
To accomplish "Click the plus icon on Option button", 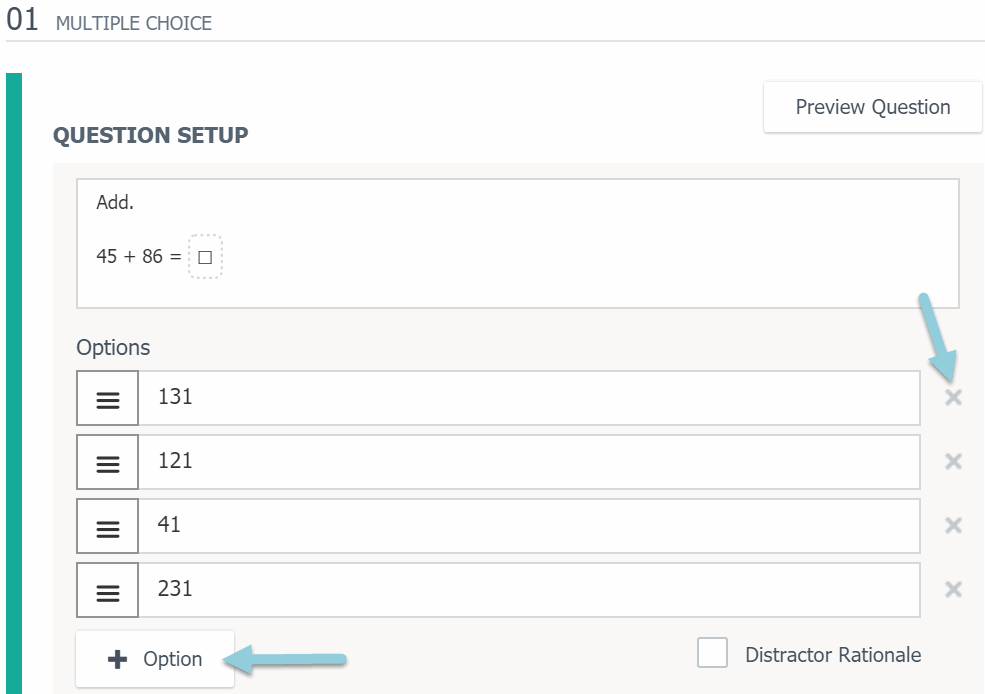I will point(118,659).
